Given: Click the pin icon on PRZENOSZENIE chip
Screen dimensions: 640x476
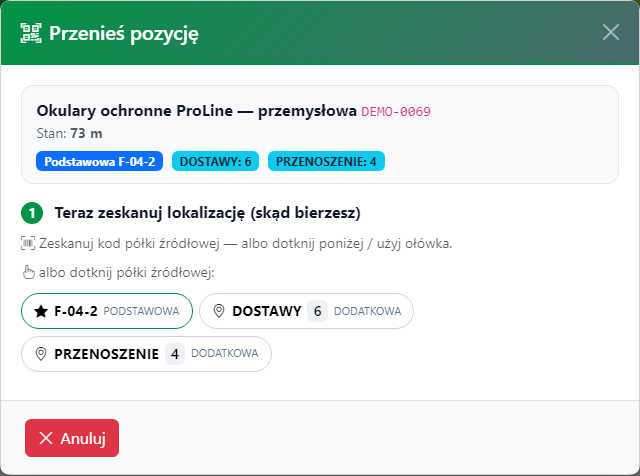Looking at the screenshot, I should 41,354.
